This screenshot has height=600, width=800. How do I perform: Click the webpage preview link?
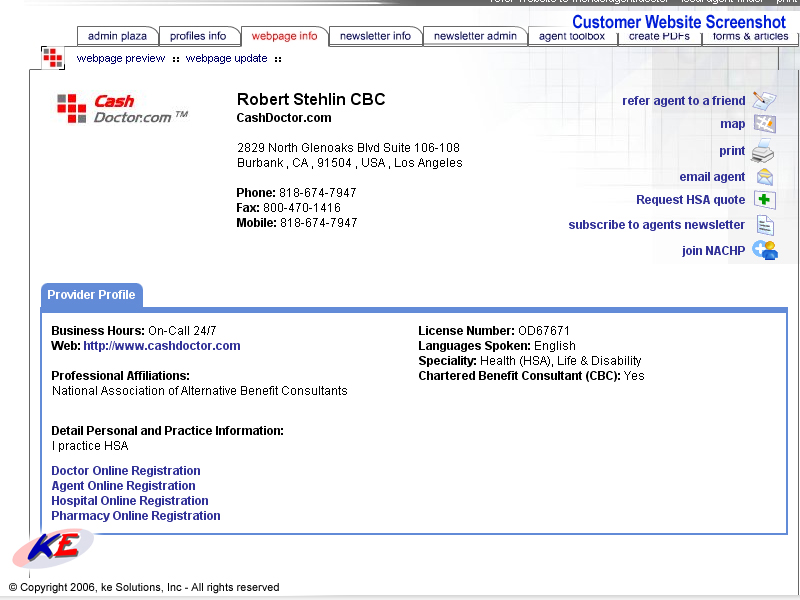pos(121,58)
